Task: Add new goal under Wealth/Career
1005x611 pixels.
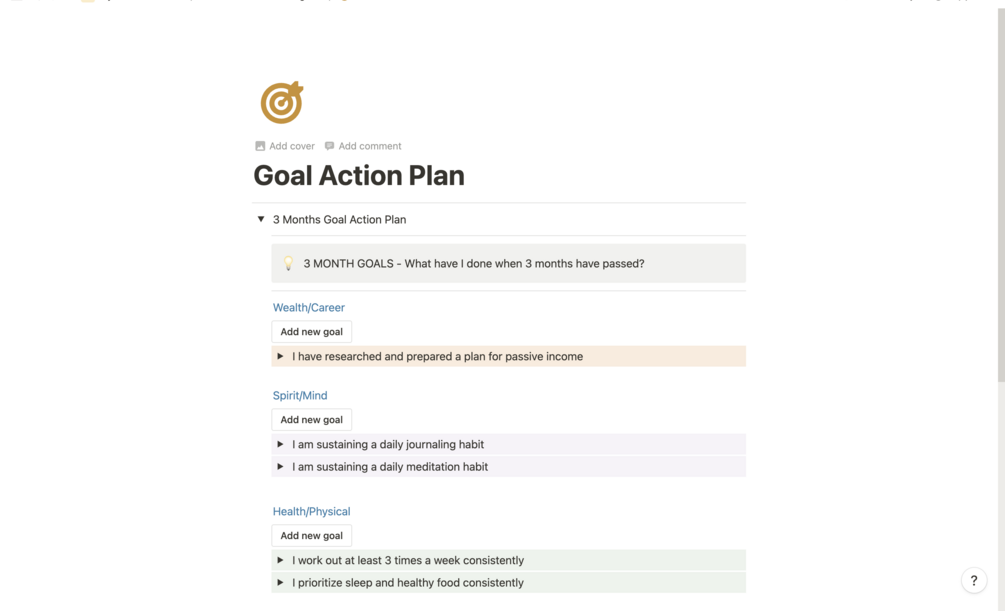Action: (x=311, y=332)
